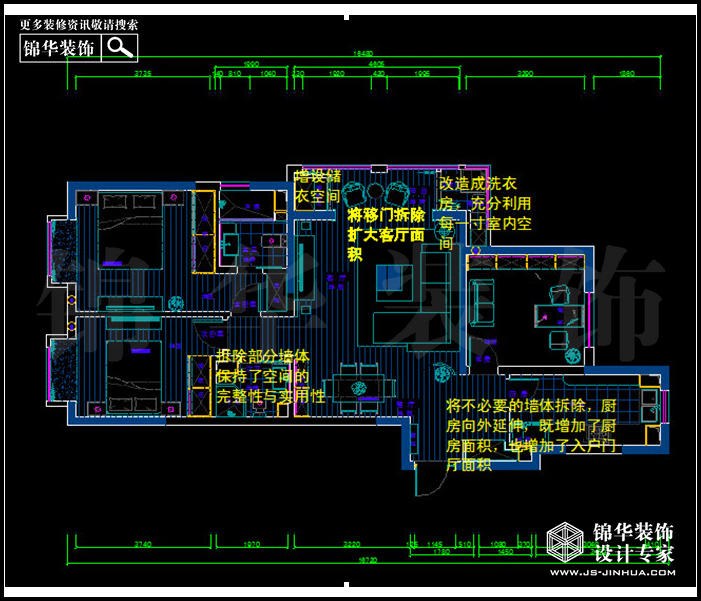Click the 增设储衣空间 annotation
The height and width of the screenshot is (601, 701).
pyautogui.click(x=318, y=186)
